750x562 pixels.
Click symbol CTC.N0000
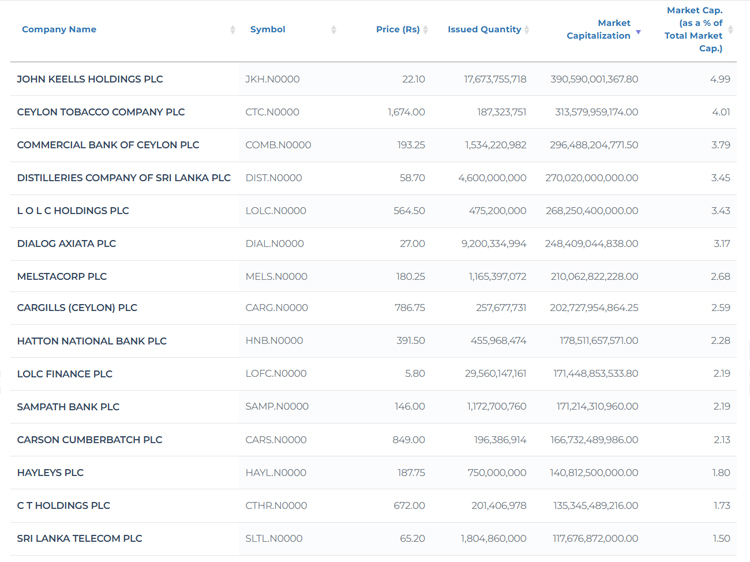tap(272, 112)
